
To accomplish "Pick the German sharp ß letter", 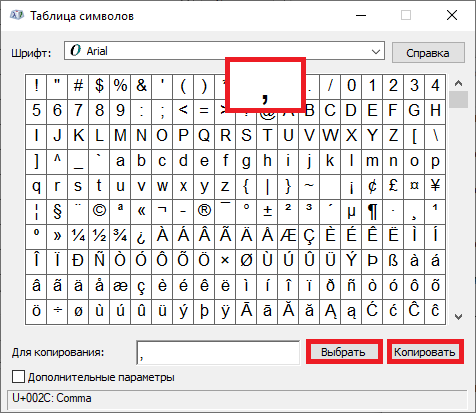I will (393, 262).
